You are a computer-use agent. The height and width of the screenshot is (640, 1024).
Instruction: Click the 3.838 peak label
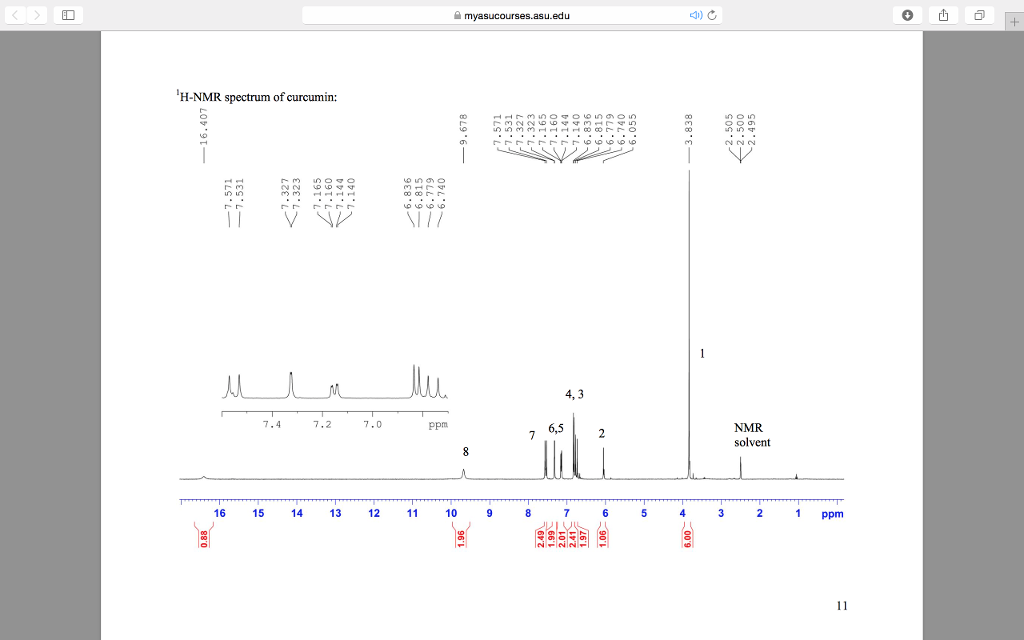tap(689, 130)
